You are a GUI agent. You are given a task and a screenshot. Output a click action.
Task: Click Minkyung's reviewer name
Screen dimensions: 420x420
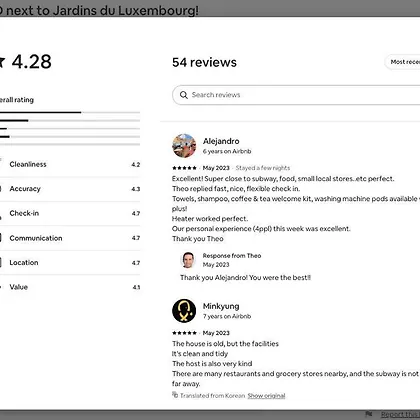click(x=221, y=306)
